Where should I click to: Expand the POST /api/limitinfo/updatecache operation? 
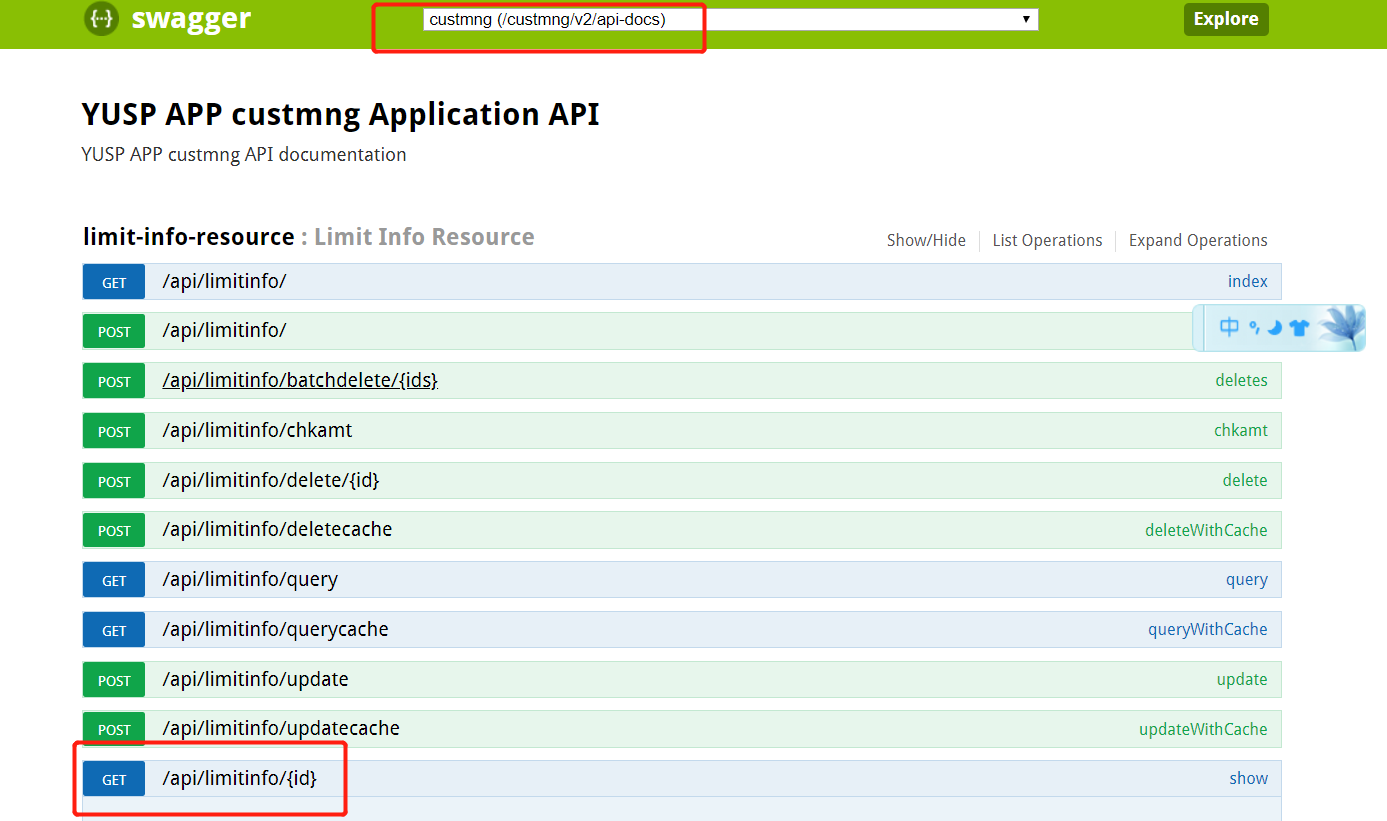click(281, 729)
